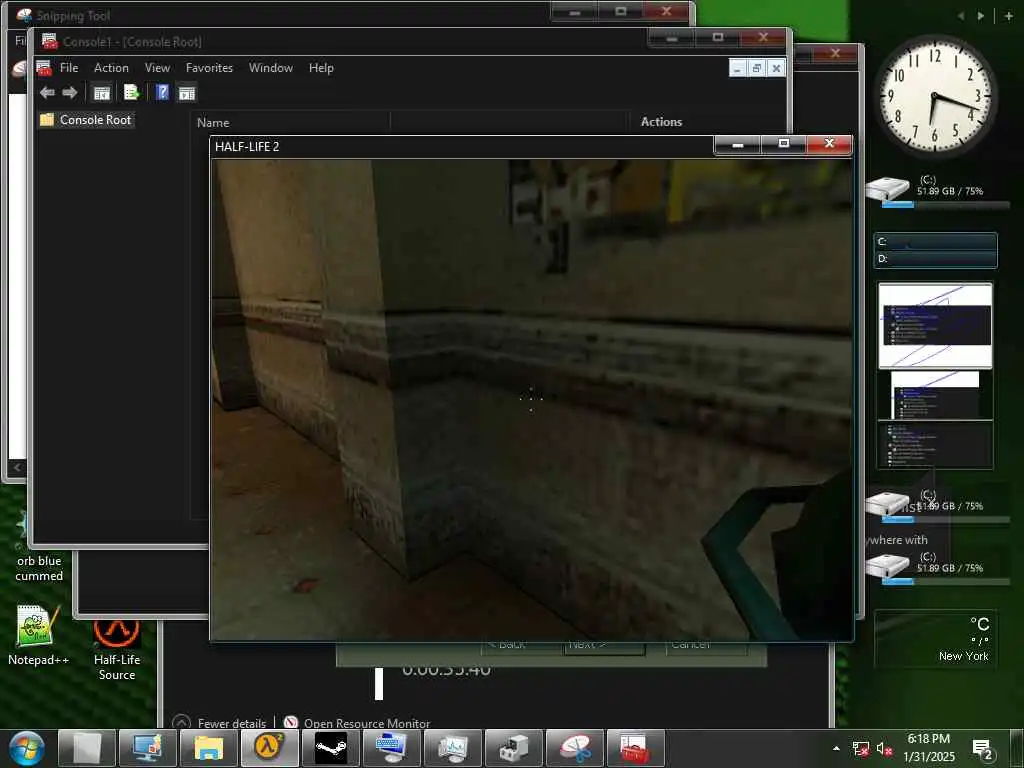Screen dimensions: 1024x768
Task: Collapse with the Fewer details chevron
Action: click(182, 723)
